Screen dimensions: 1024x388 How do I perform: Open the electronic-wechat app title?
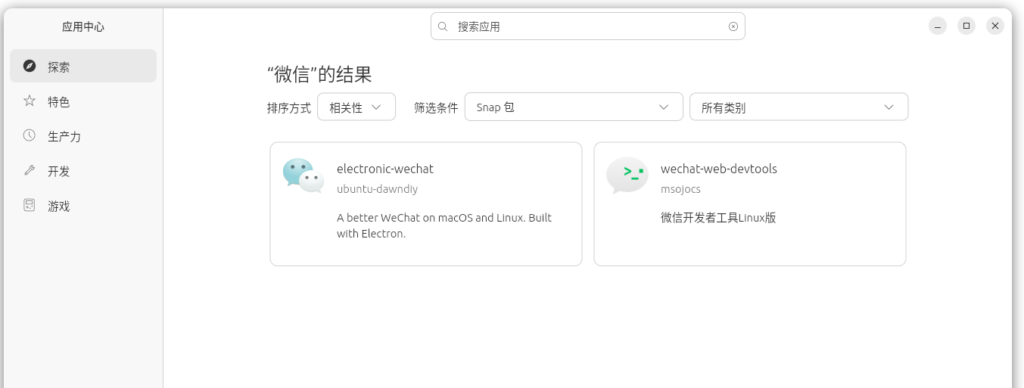click(x=385, y=169)
